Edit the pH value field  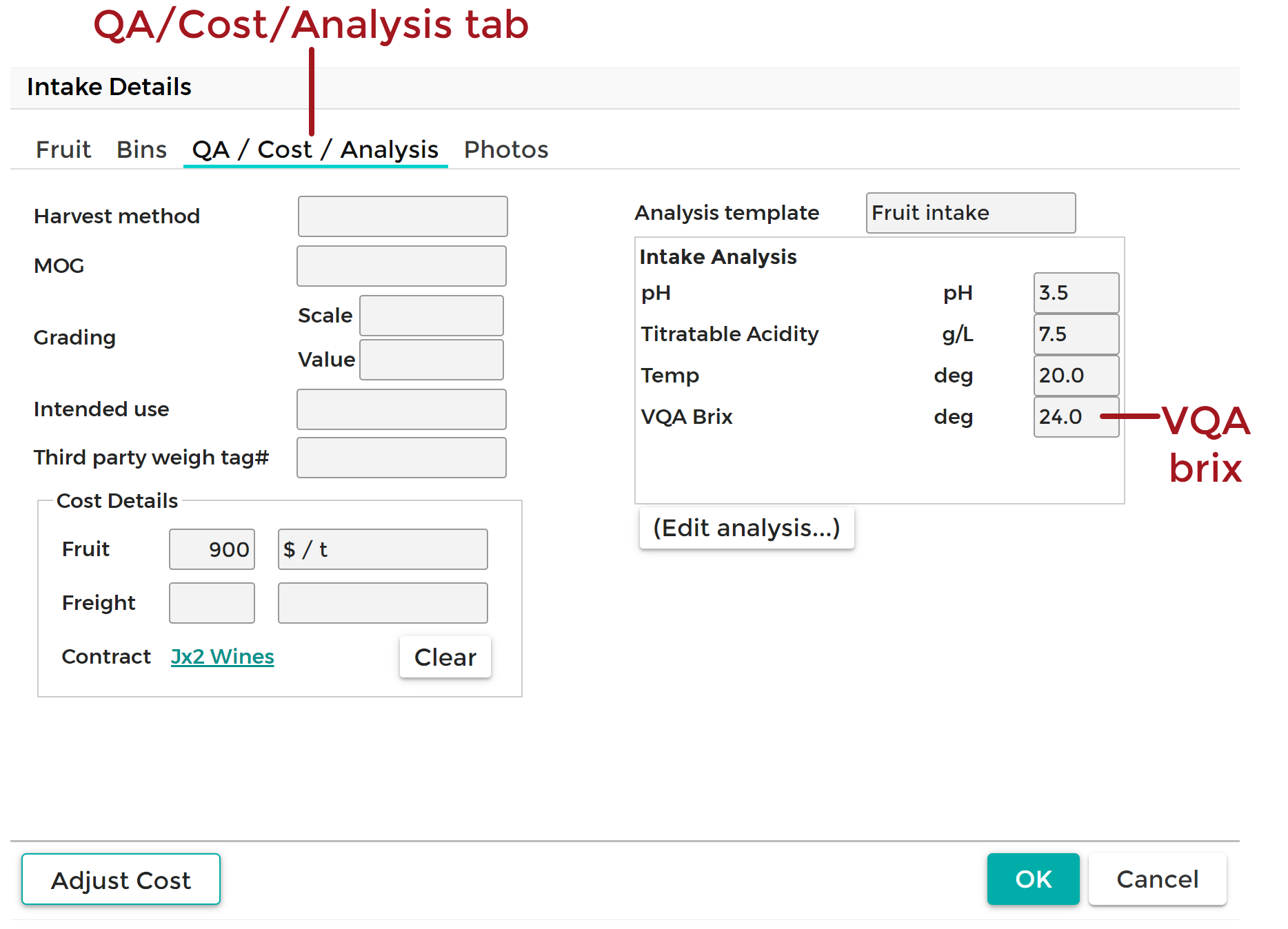tap(1076, 293)
